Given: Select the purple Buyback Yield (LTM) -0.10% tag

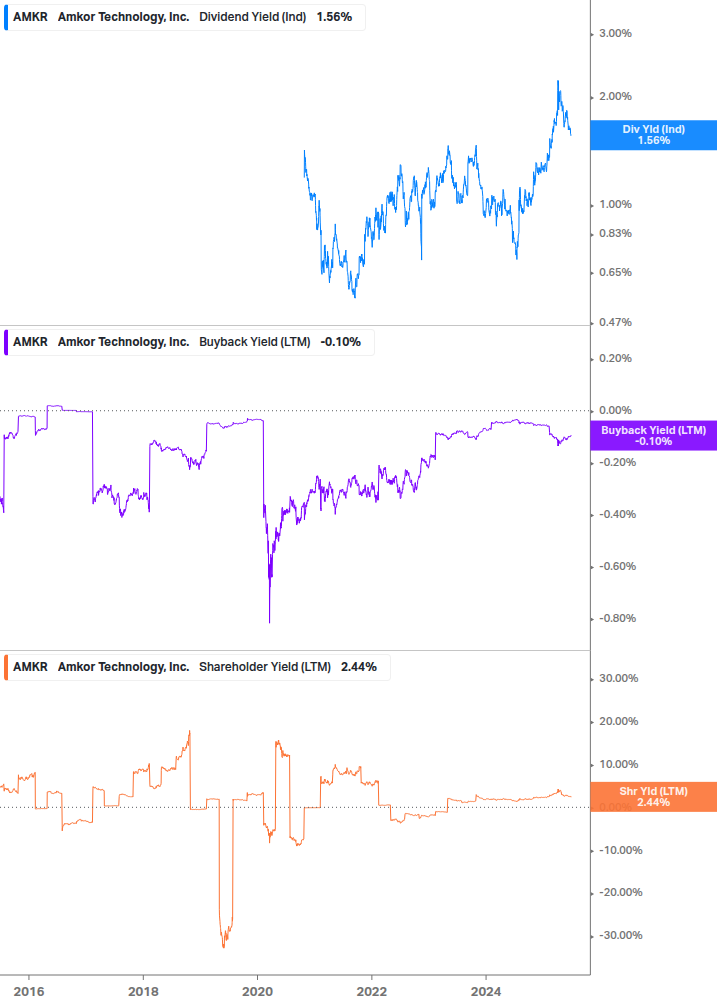Looking at the screenshot, I should pos(654,436).
